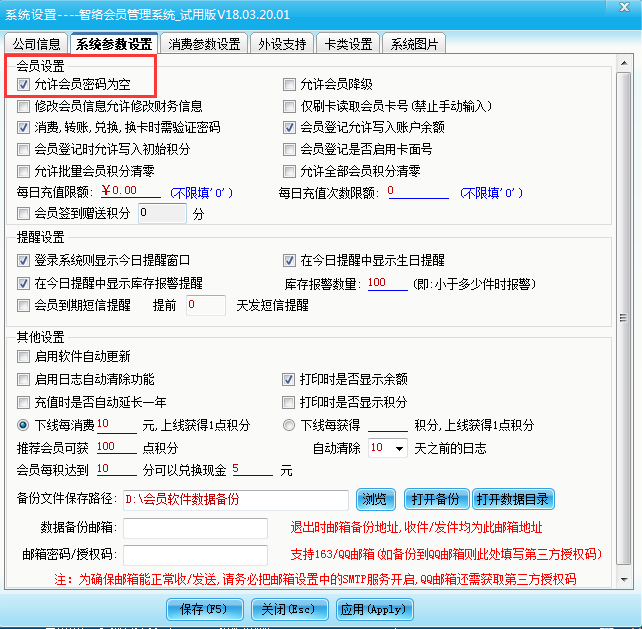
Task: Check 会员登记时允许写入初始积分
Action: [x=23, y=149]
